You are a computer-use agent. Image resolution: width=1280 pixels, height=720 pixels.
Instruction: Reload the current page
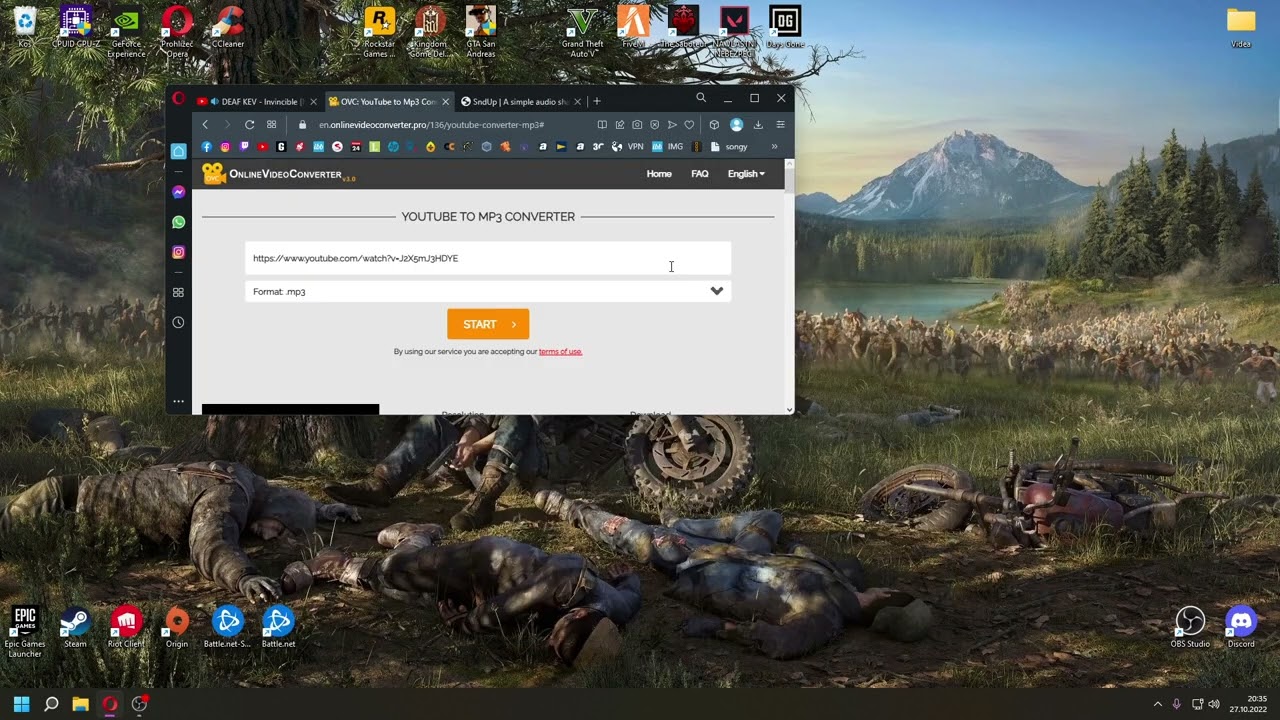click(249, 125)
